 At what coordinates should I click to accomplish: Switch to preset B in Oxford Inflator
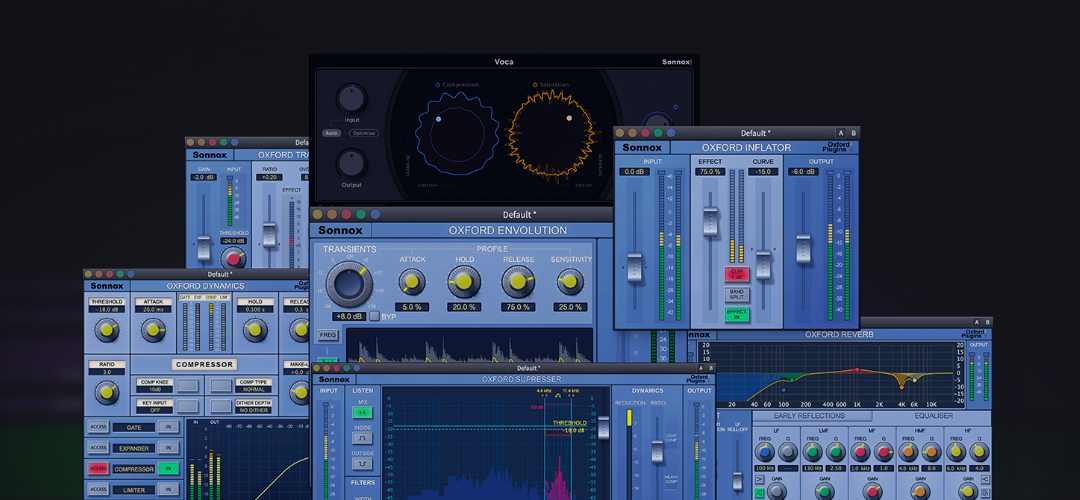point(853,133)
